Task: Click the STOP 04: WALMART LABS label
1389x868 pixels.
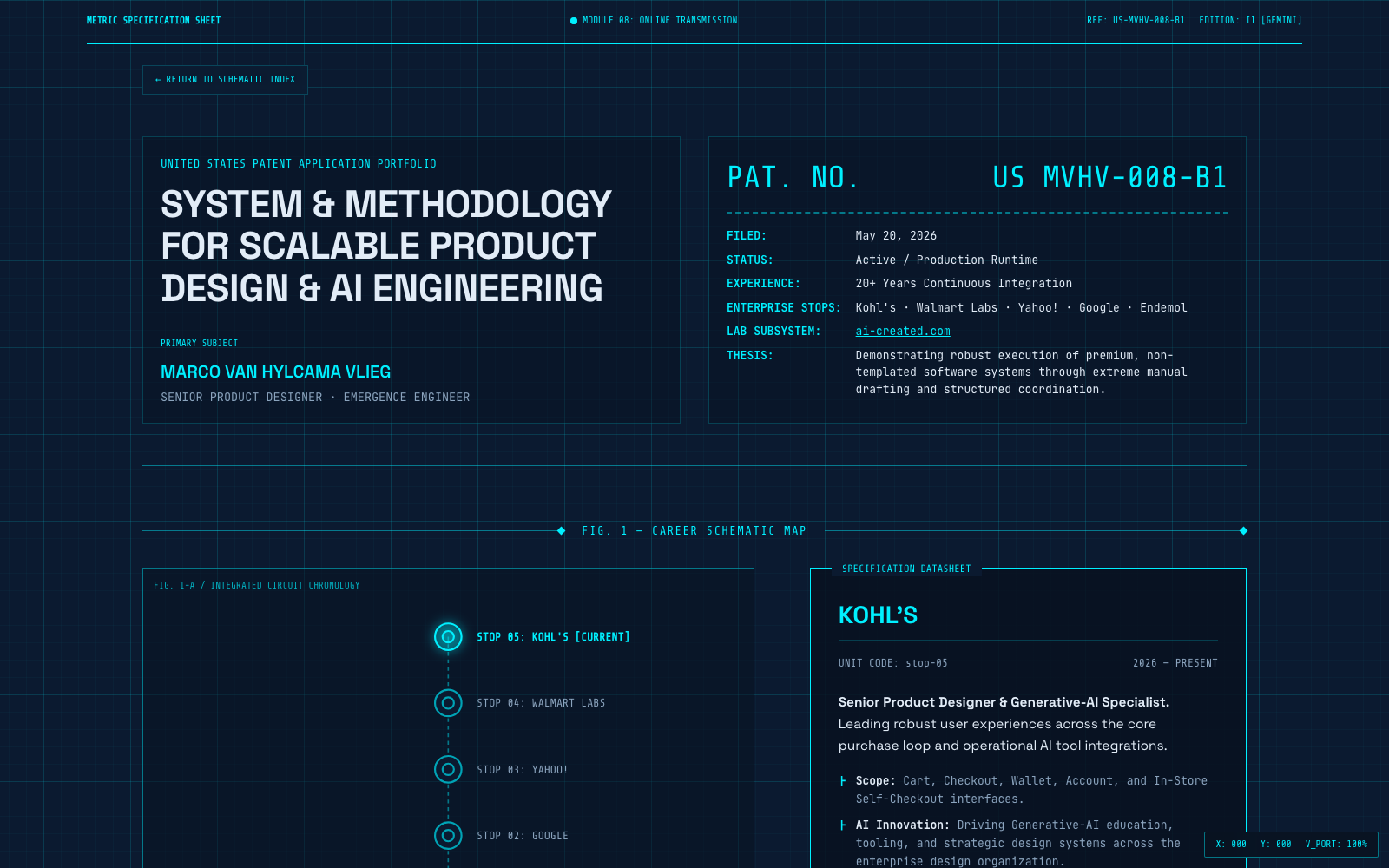Action: pyautogui.click(x=541, y=703)
